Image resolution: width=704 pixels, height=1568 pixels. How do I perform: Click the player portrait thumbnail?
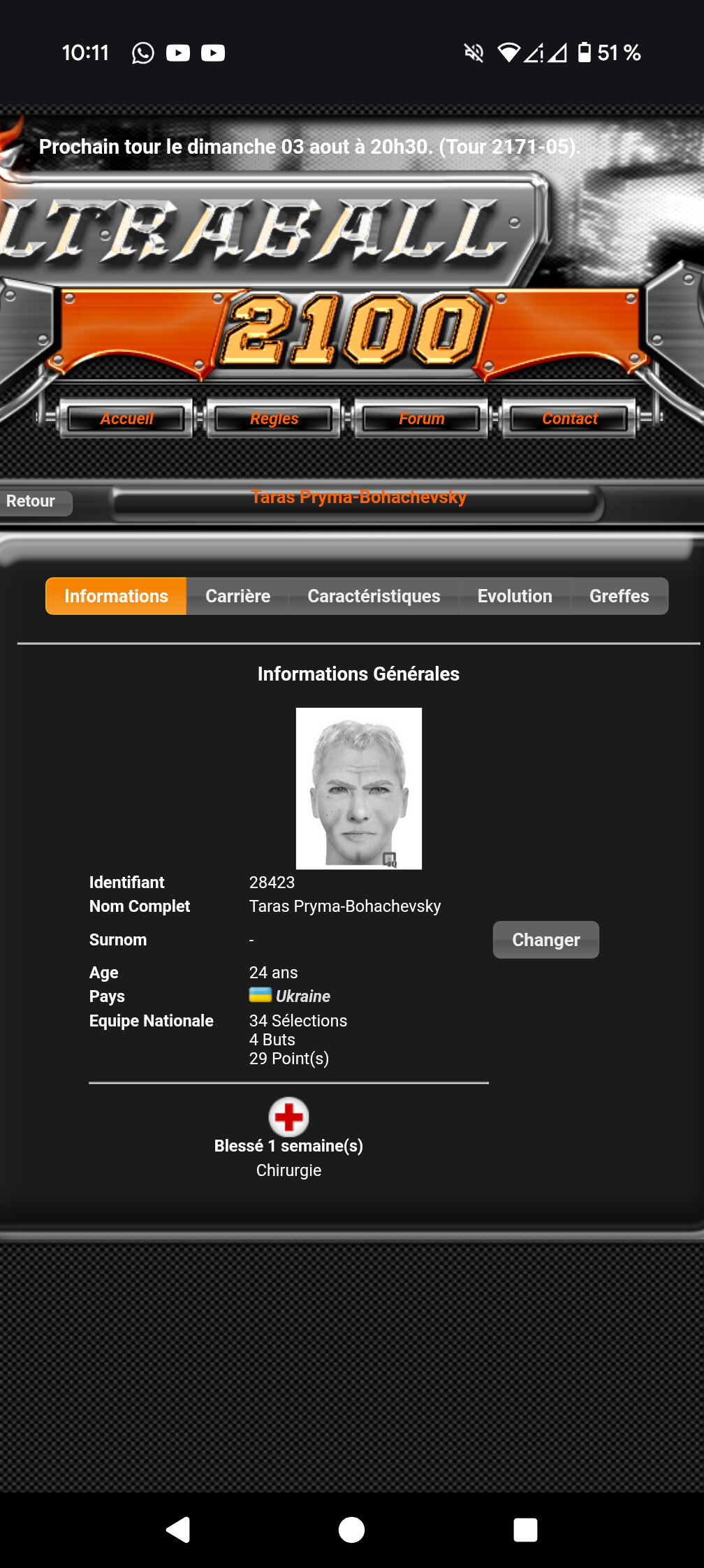(x=359, y=788)
